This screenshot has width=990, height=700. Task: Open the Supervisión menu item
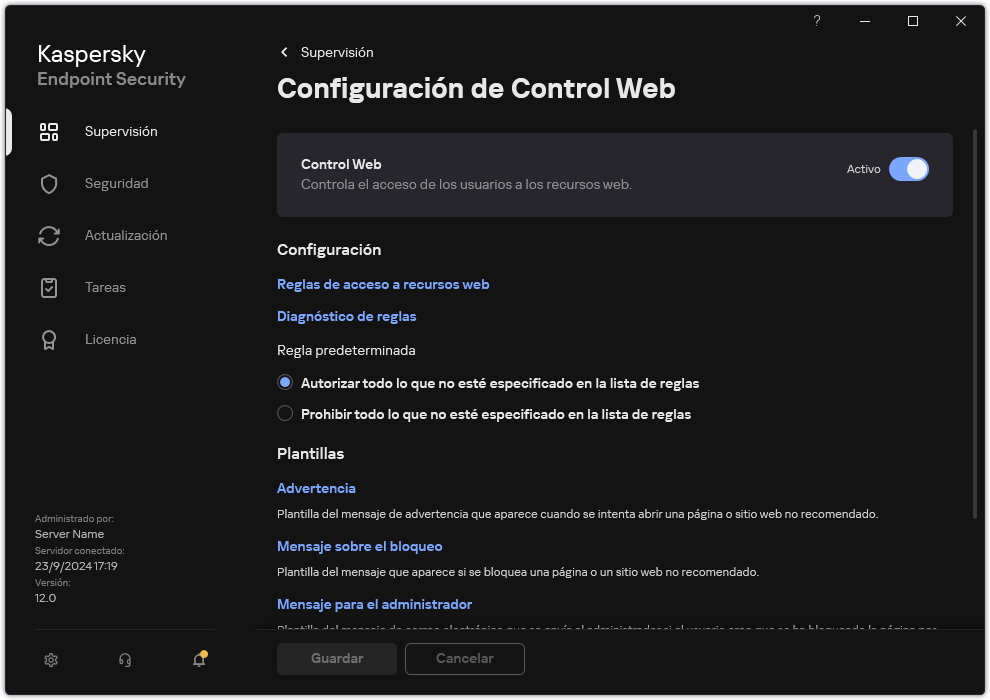(121, 131)
